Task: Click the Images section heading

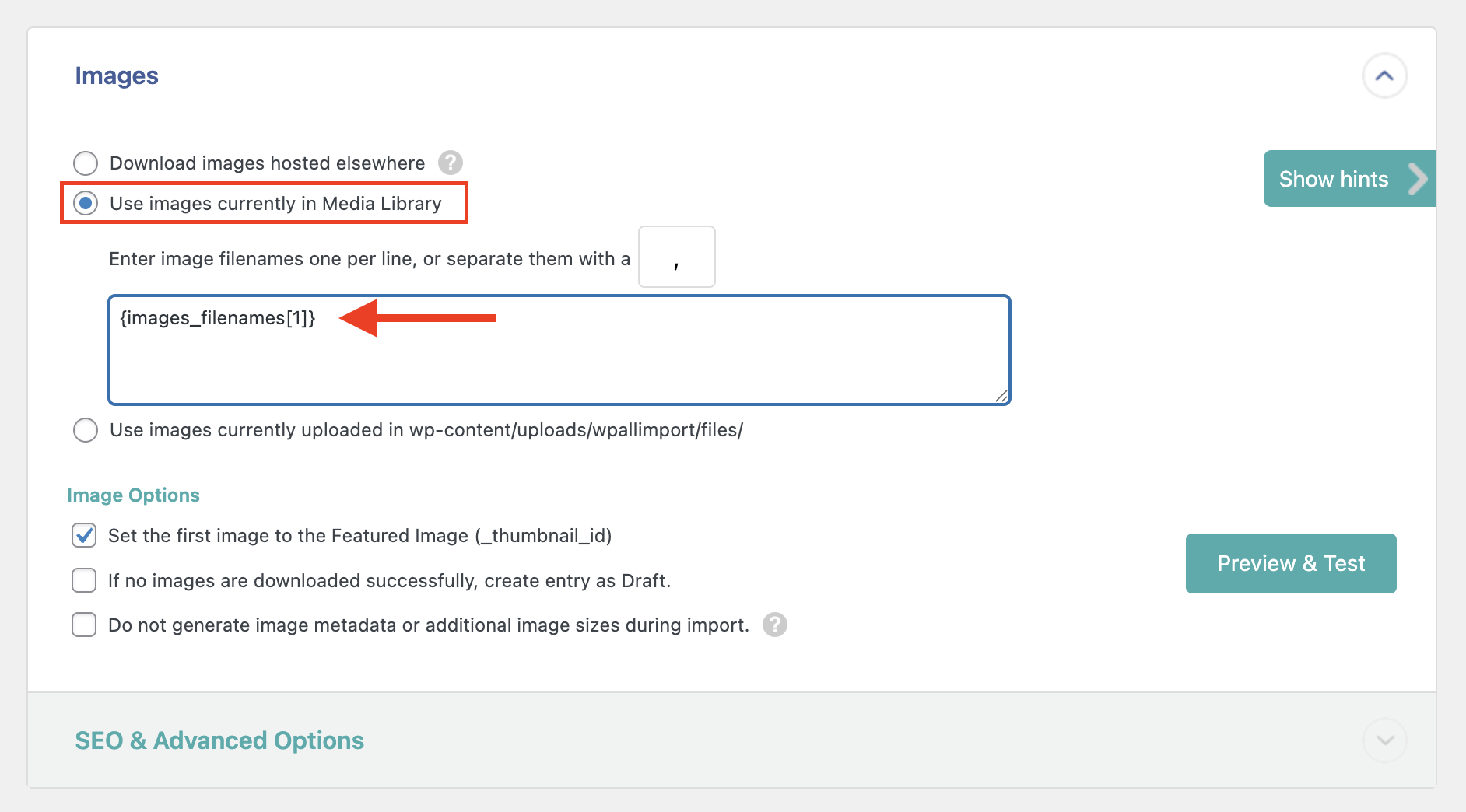Action: click(x=117, y=75)
